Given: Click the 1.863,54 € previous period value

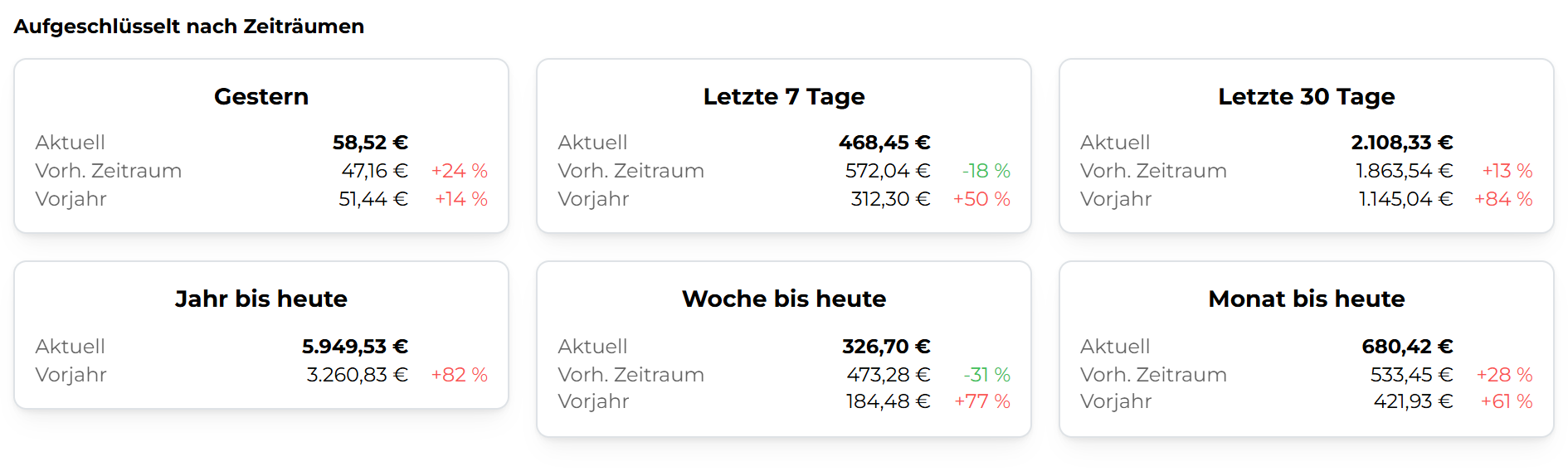Looking at the screenshot, I should 1404,171.
